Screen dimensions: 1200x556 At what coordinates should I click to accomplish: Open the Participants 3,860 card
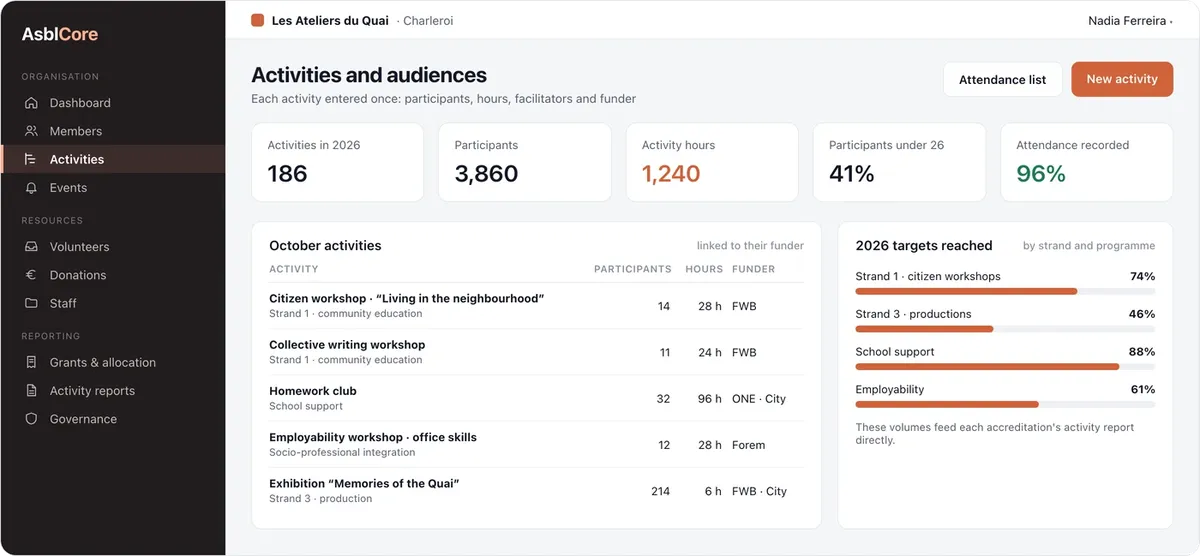coord(525,162)
